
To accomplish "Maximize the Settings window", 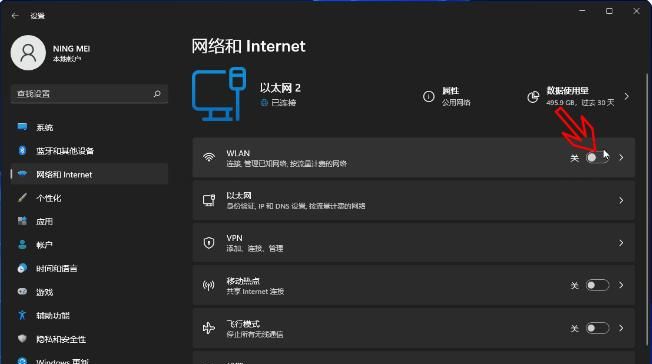I will pos(609,11).
